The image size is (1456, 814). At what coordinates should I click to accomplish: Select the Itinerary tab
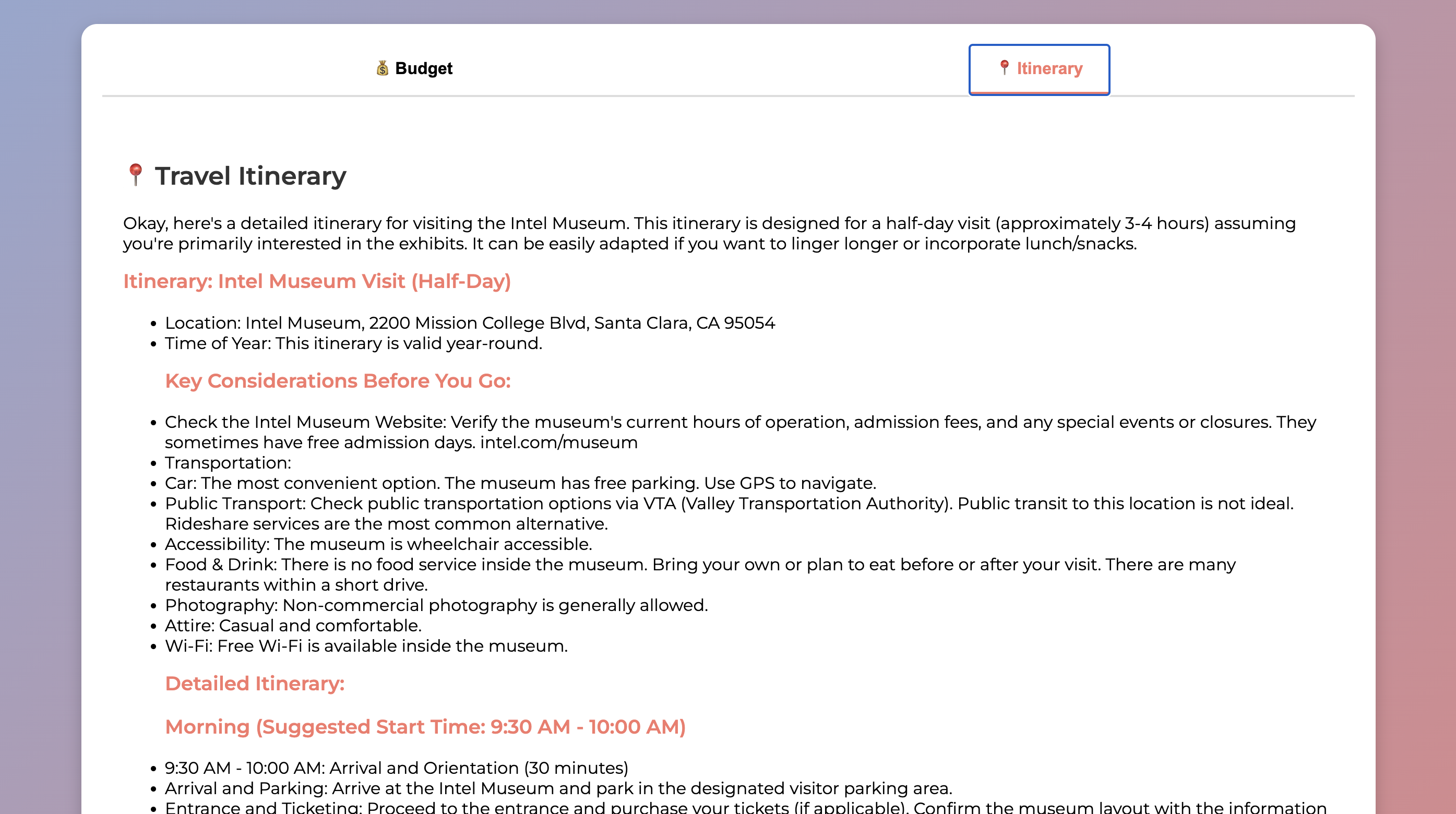click(x=1039, y=69)
